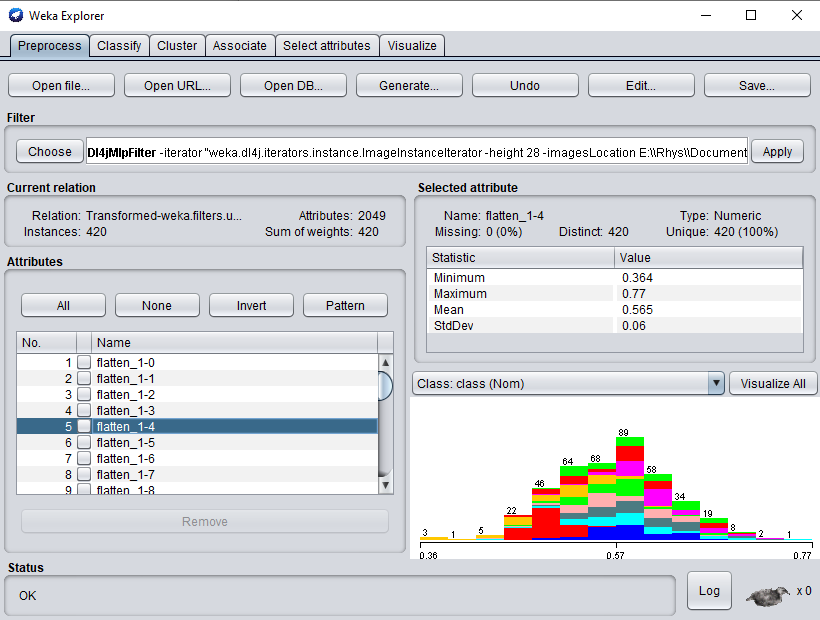Viewport: 820px width, 620px height.
Task: Tick checkbox for flatten_1-5
Action: point(84,442)
